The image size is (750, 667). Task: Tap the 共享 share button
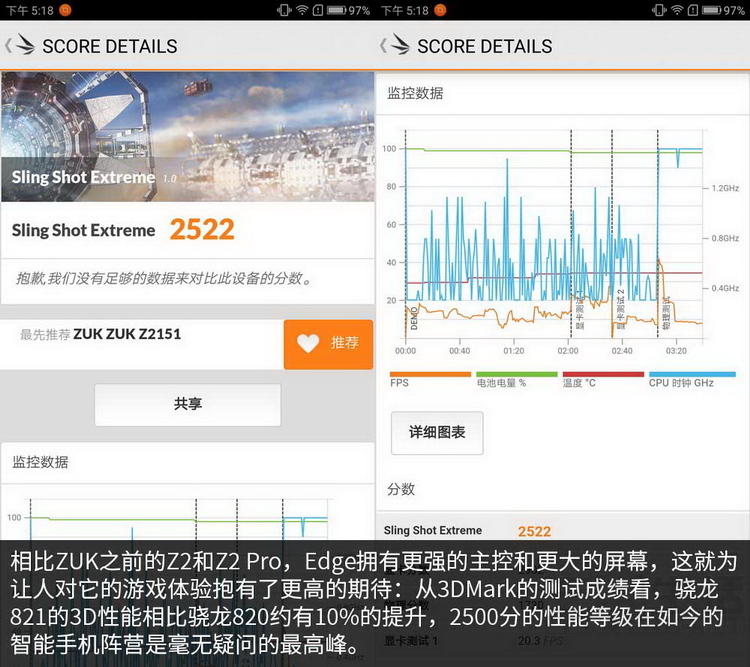click(188, 404)
